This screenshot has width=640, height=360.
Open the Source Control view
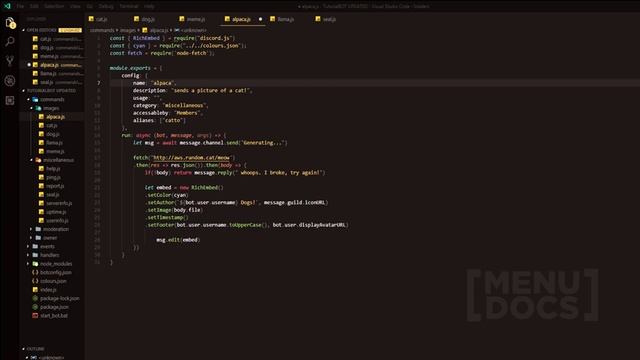click(x=10, y=61)
